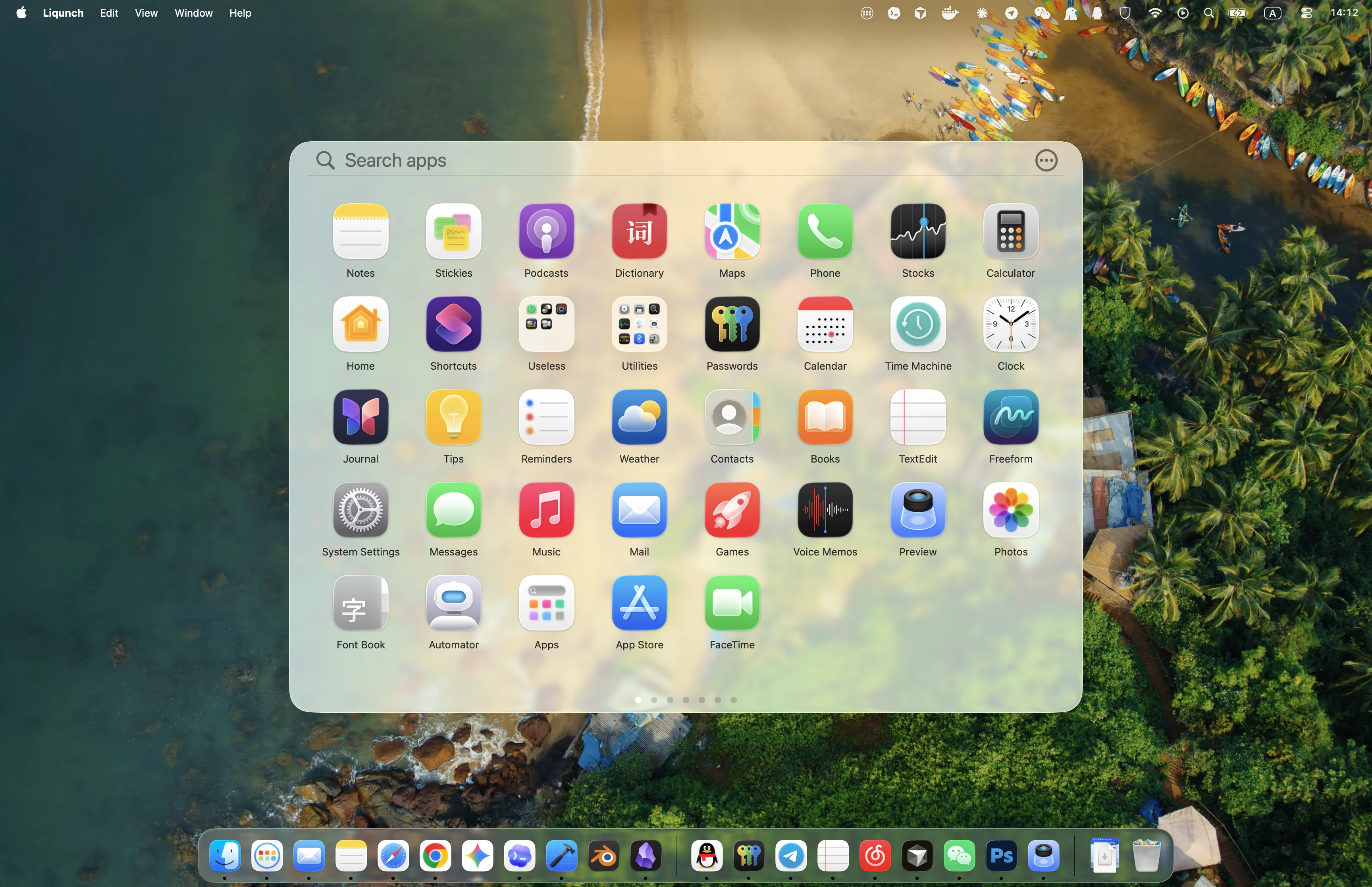Open the Photos app
Viewport: 1372px width, 887px height.
(1011, 510)
